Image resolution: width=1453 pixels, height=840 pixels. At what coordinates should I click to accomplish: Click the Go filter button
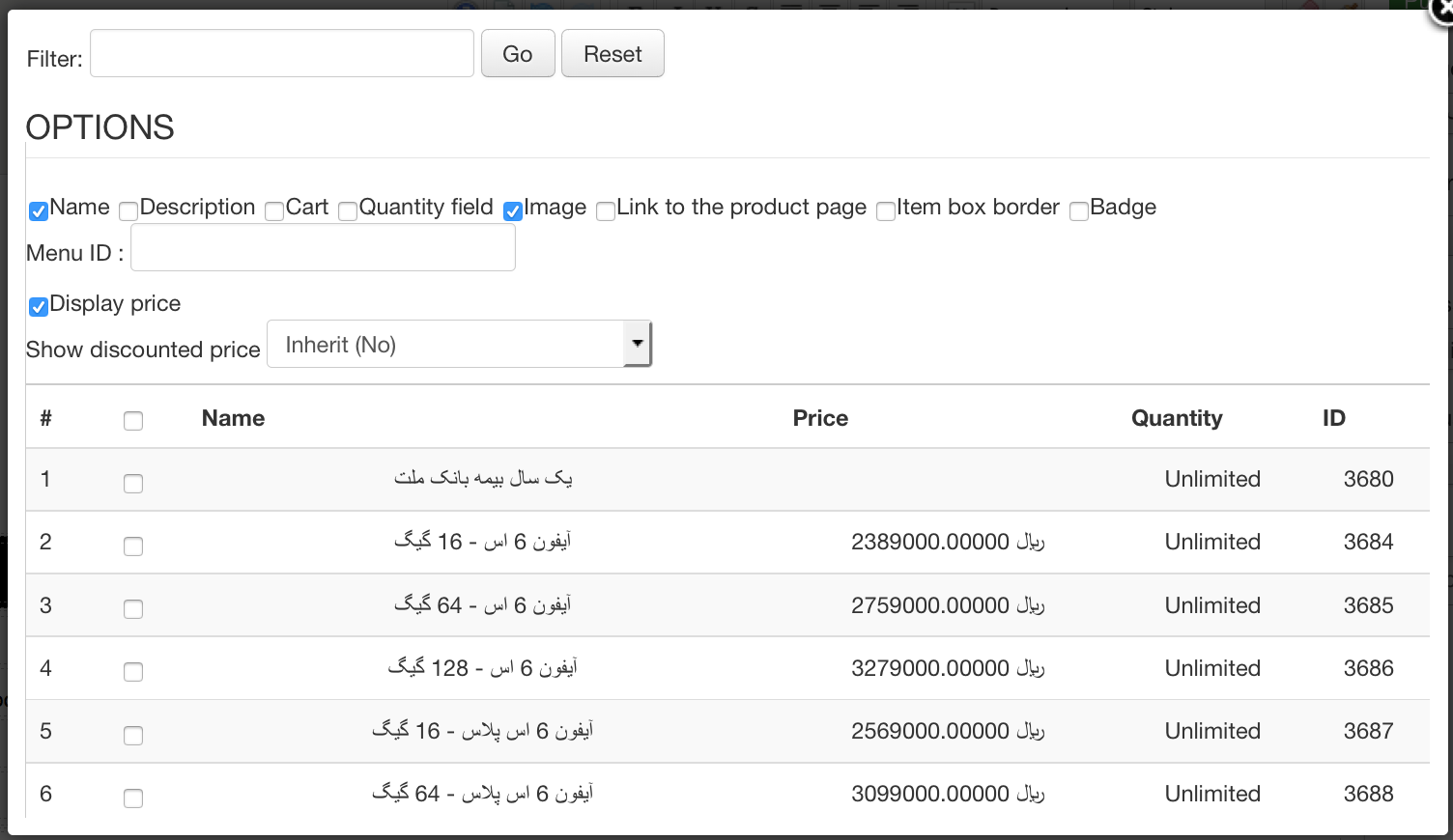(518, 54)
